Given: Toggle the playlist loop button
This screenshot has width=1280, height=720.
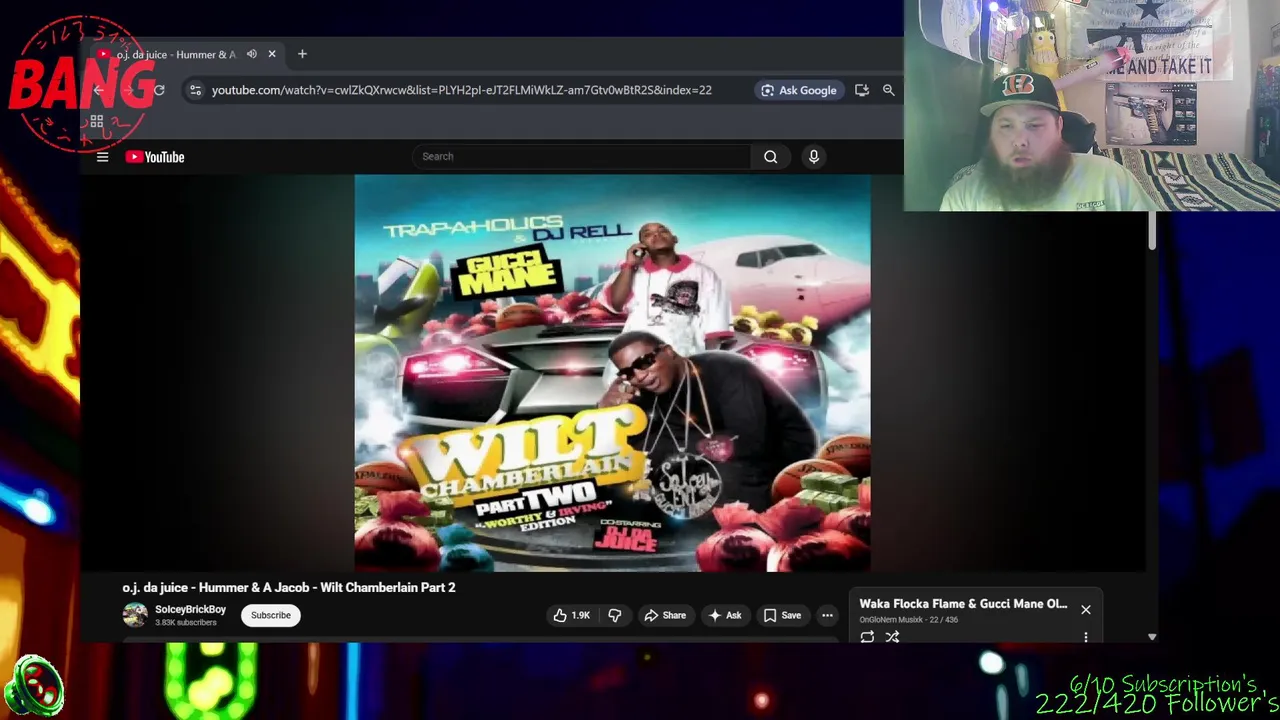Looking at the screenshot, I should (x=867, y=636).
